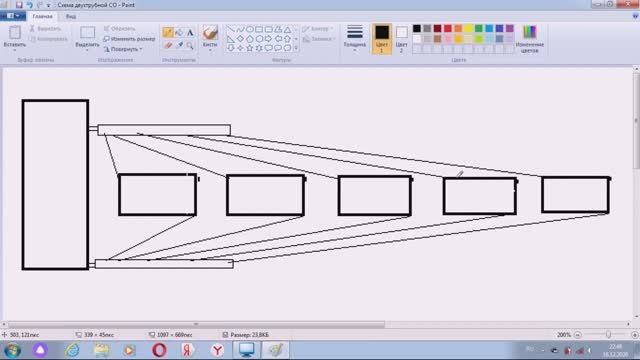Expand the shapes gallery with the bottom arrow
Image resolution: width=640 pixels, height=360 pixels.
[x=296, y=48]
